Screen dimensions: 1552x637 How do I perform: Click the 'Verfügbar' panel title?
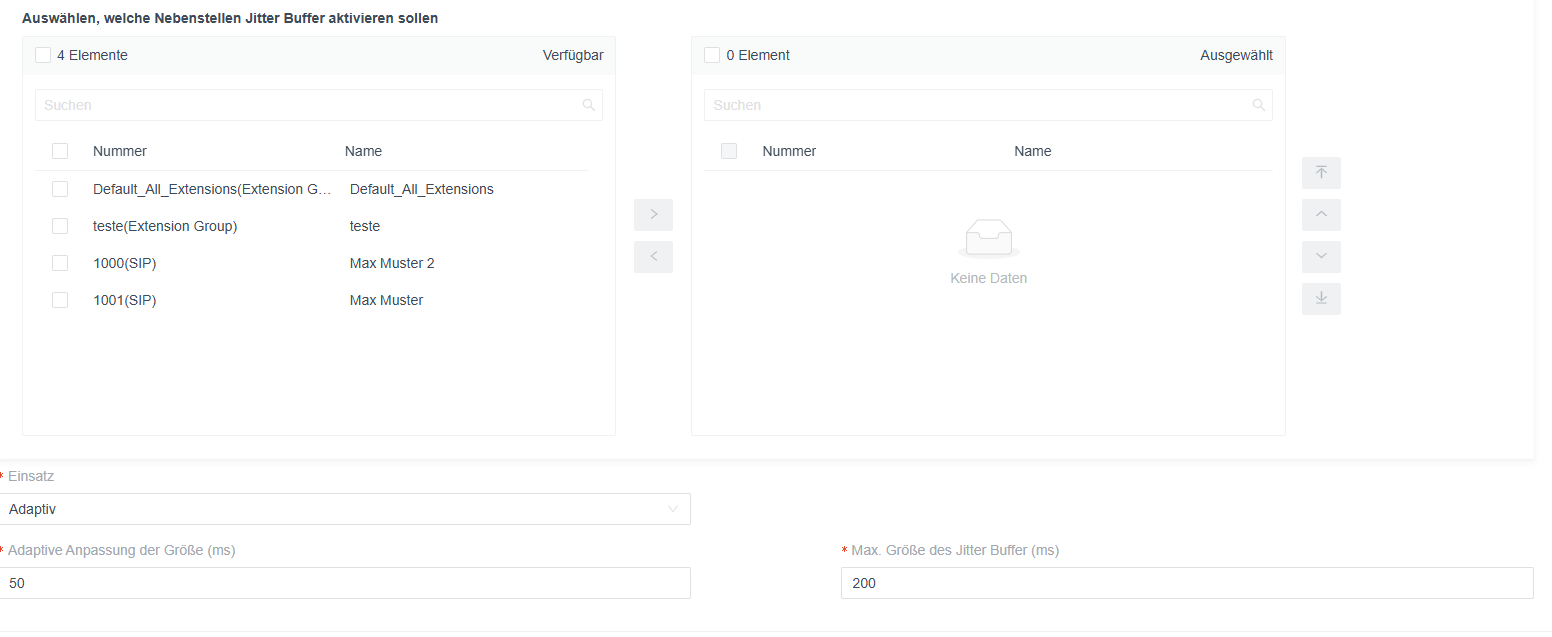tap(573, 55)
